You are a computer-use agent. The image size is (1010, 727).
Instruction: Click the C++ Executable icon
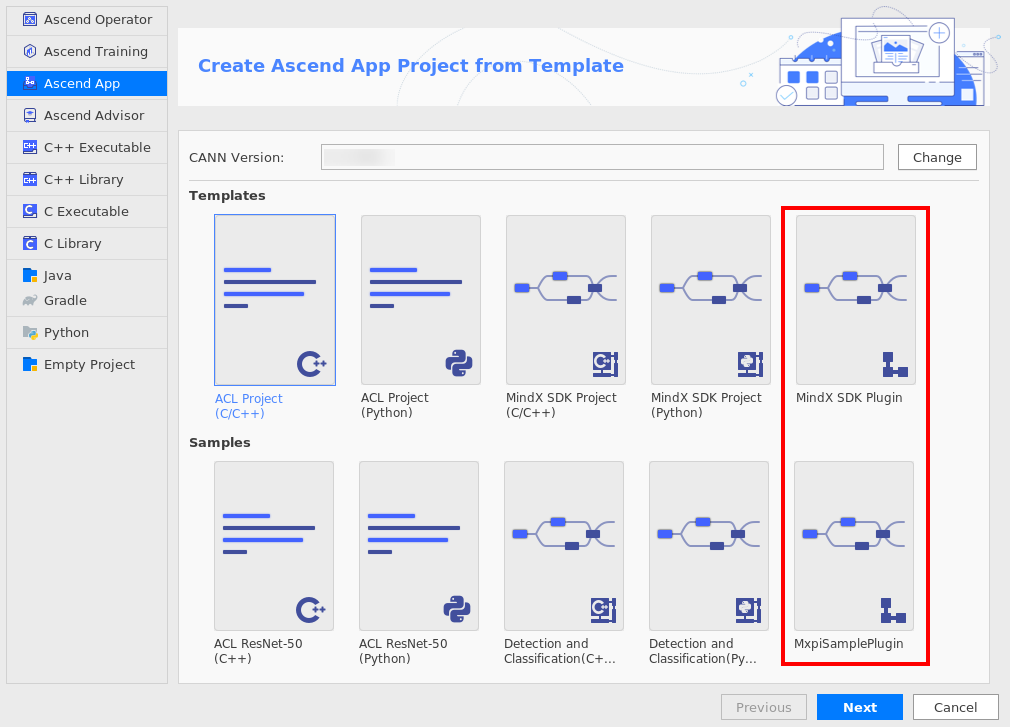pos(30,147)
